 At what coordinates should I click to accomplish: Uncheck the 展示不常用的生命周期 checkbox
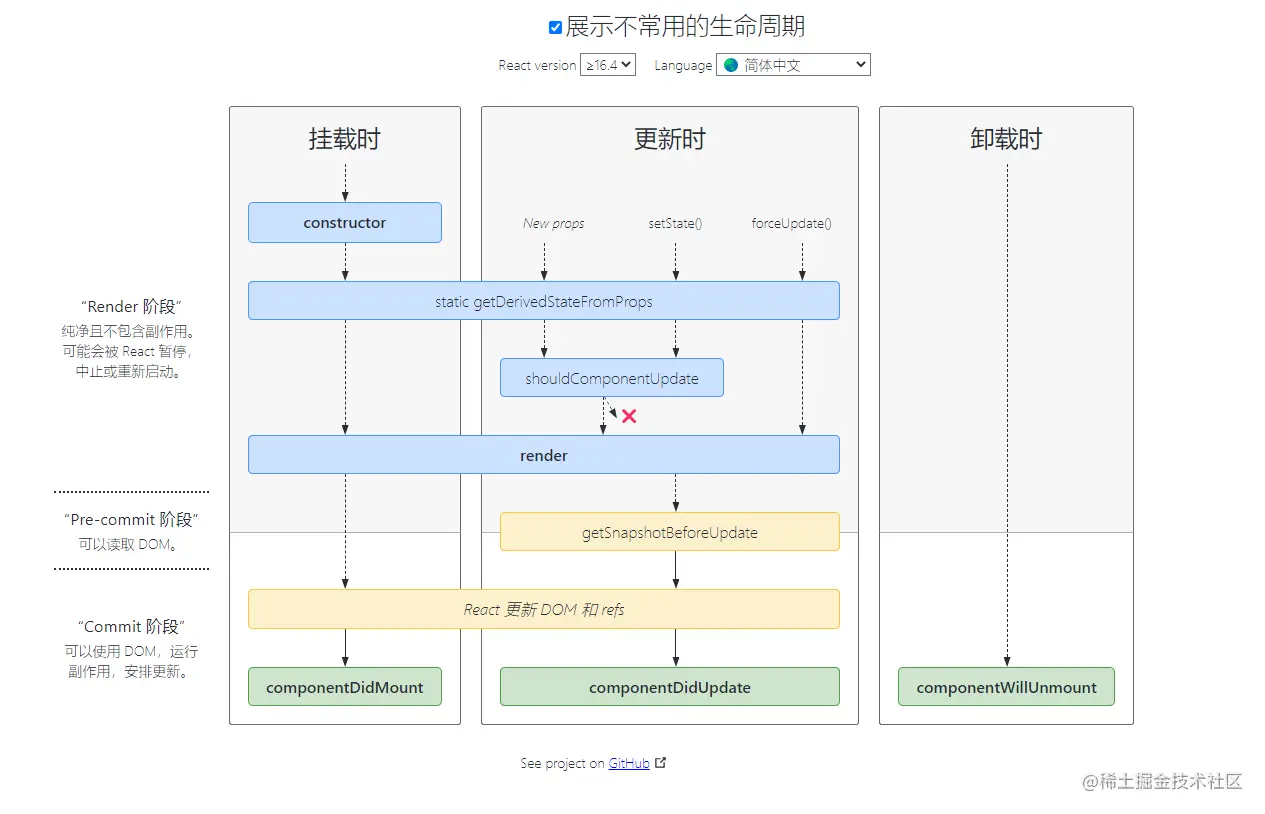556,28
